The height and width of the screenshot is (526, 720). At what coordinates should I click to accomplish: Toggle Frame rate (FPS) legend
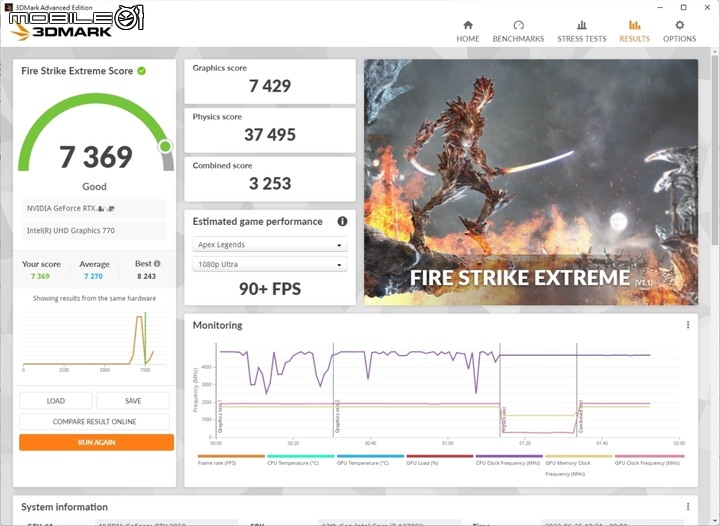click(231, 460)
